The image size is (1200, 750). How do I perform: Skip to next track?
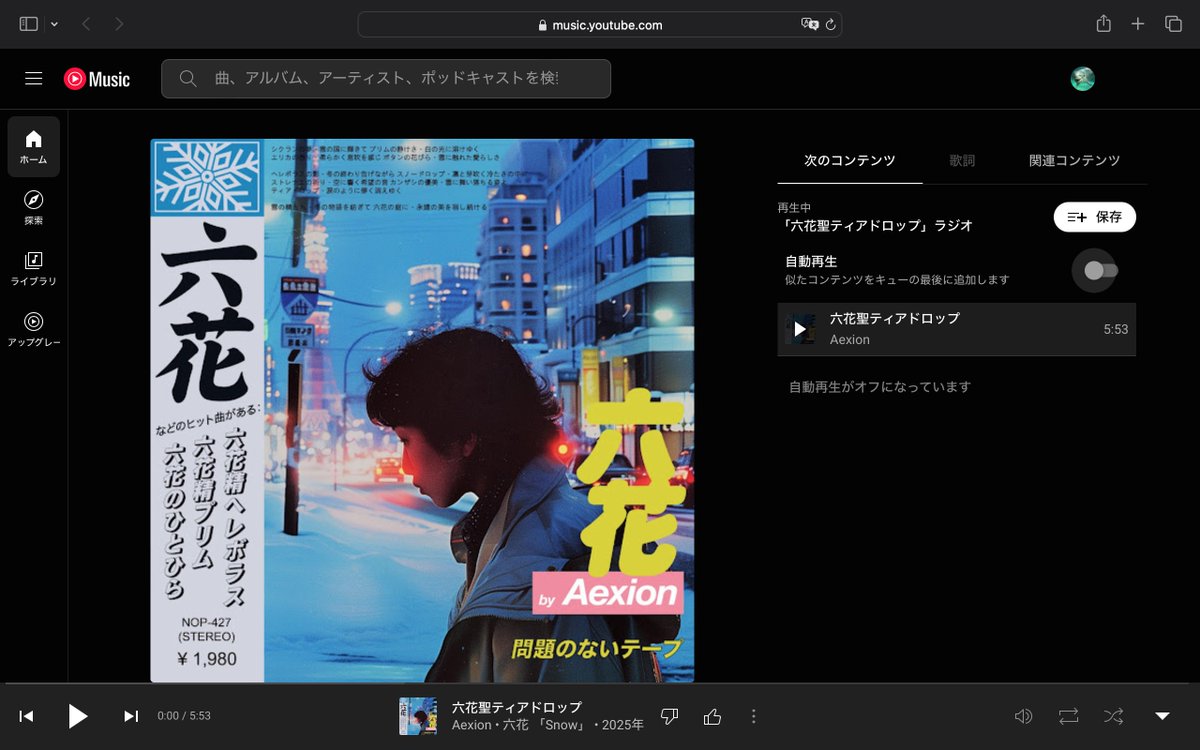(131, 716)
